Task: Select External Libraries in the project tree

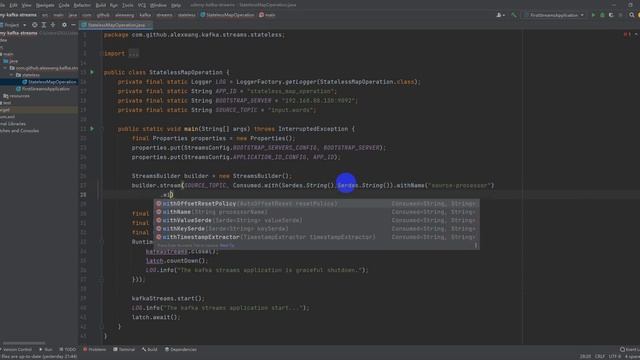Action: point(13,124)
